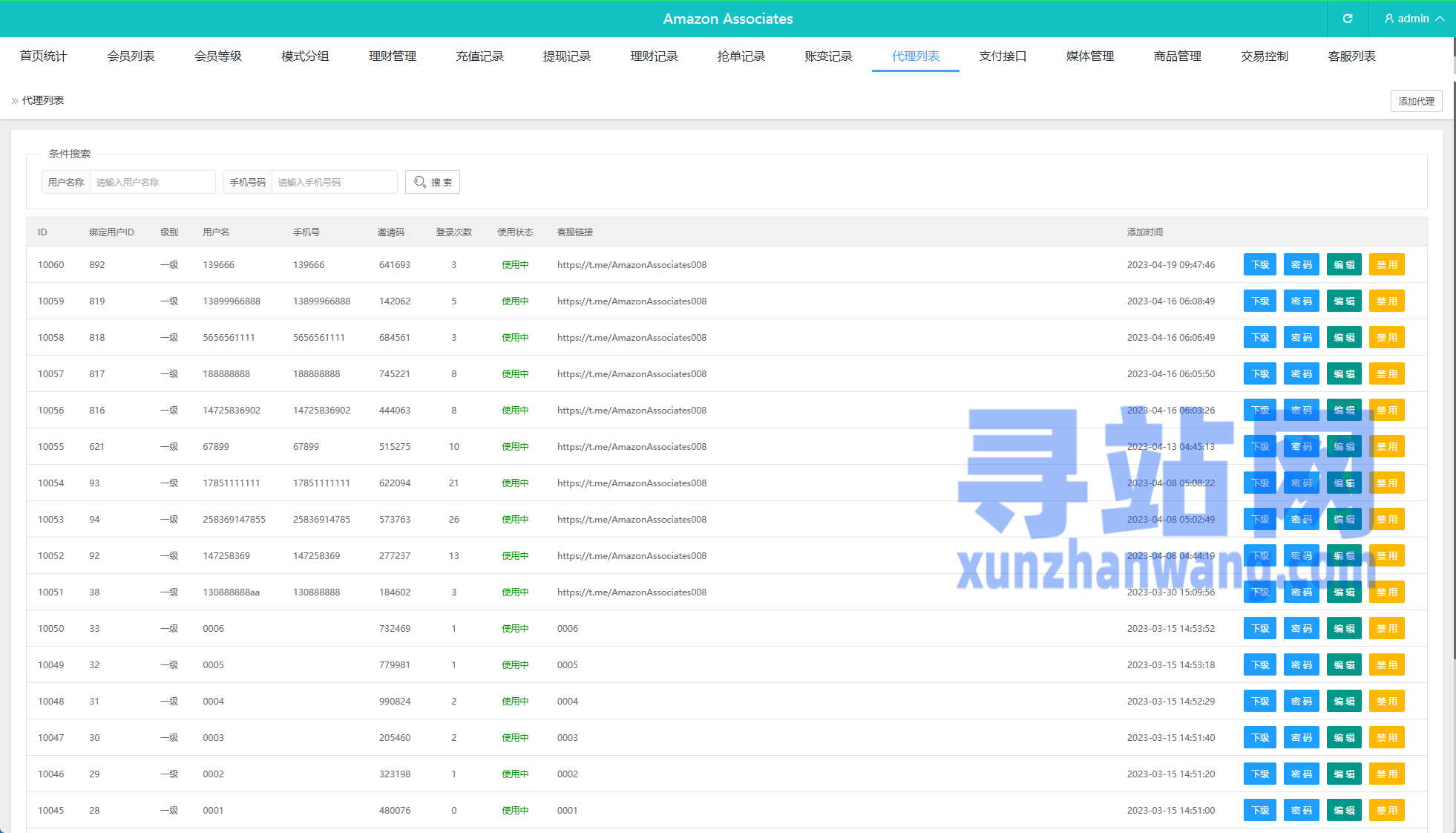
Task: Click 下级 for agent 10046
Action: [1260, 774]
